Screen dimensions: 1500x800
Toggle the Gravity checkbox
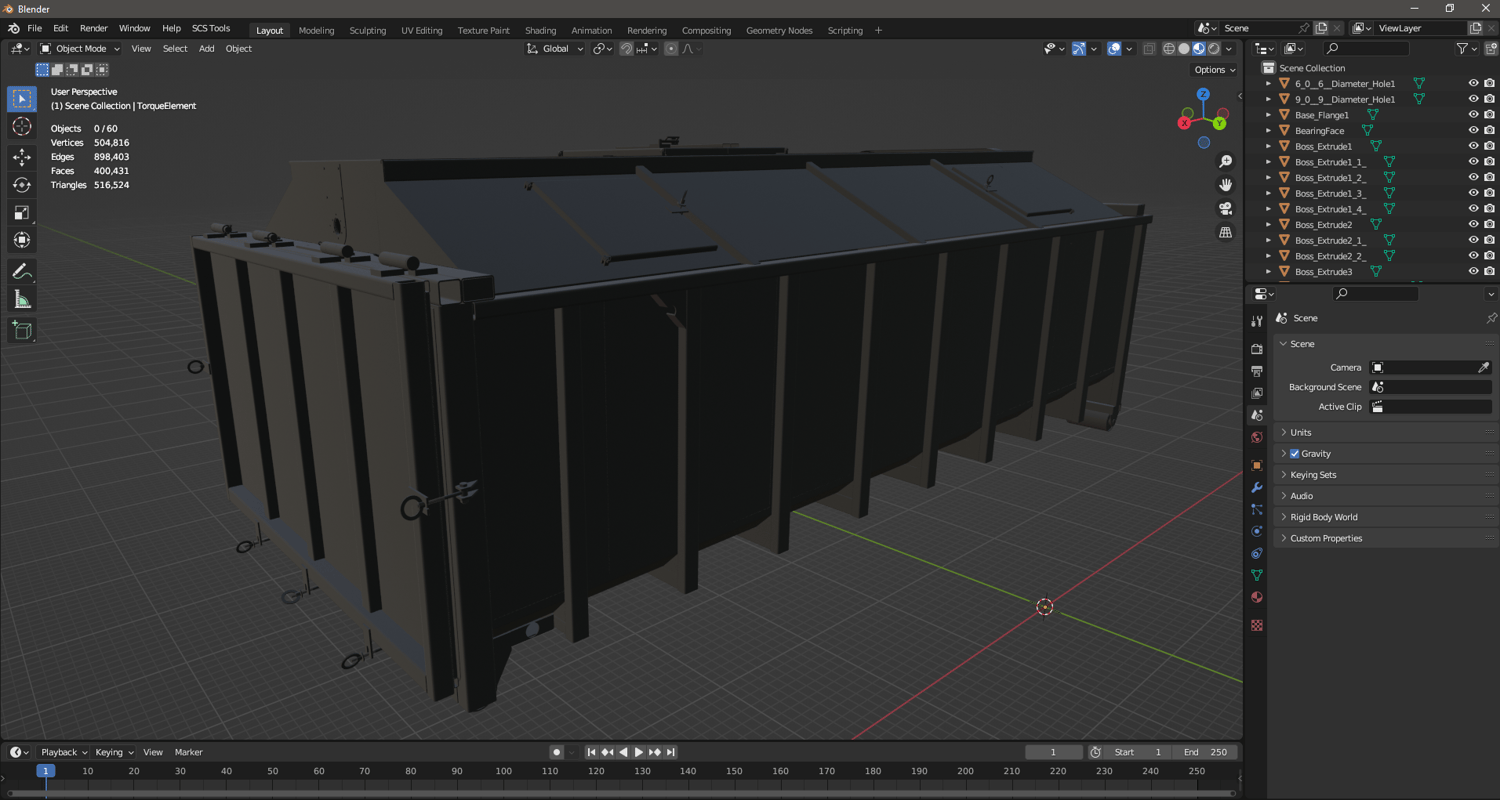tap(1295, 454)
